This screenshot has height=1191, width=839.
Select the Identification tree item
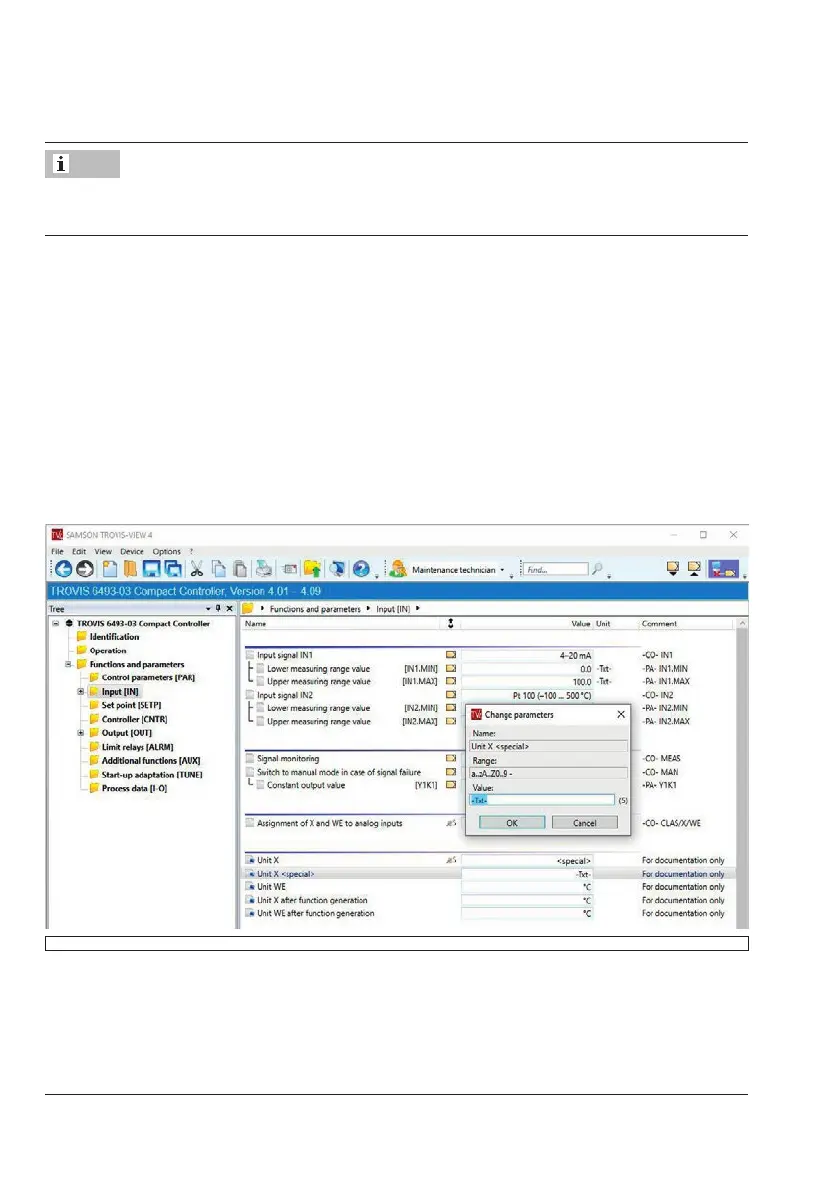[x=114, y=637]
